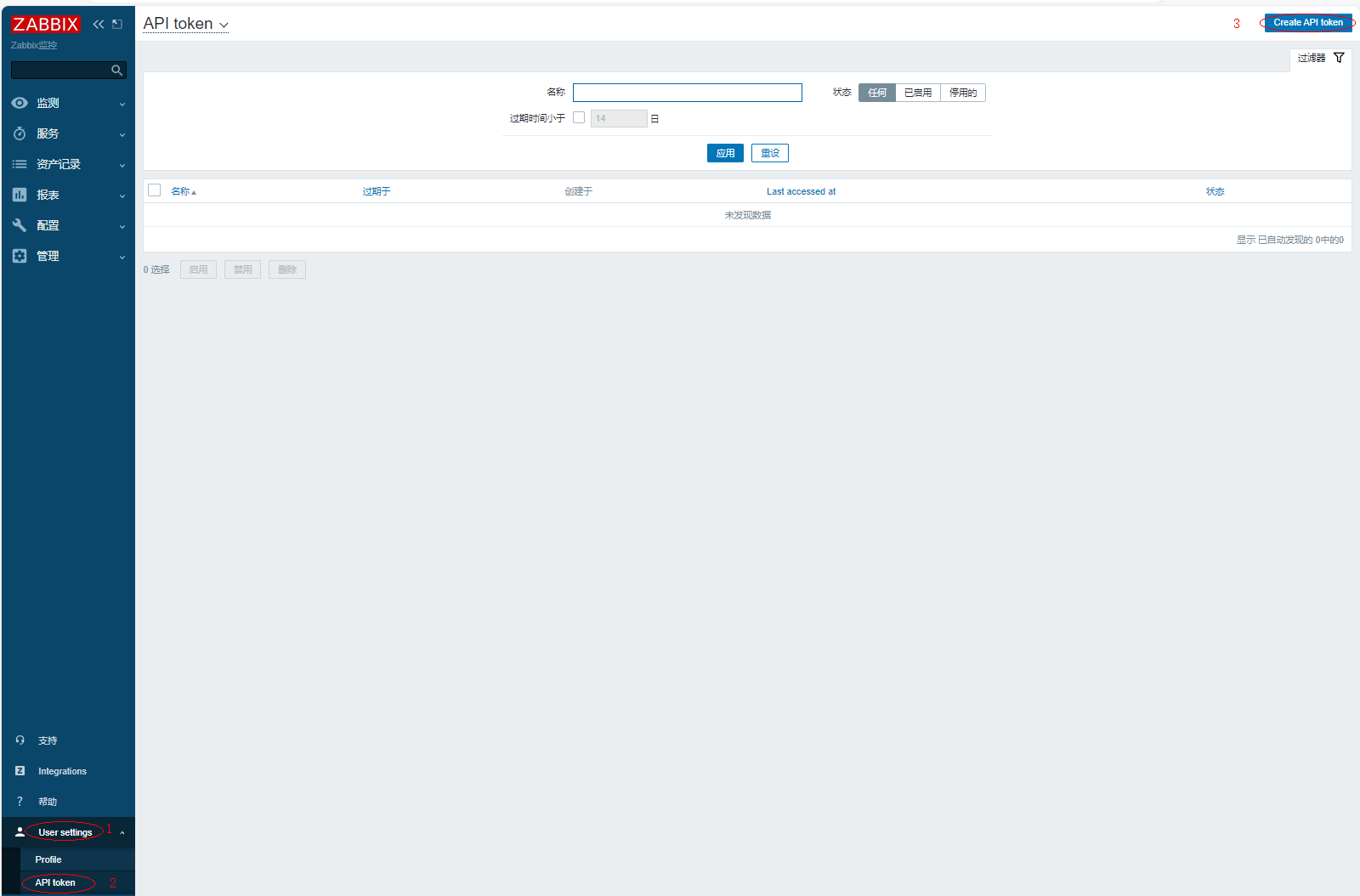Viewport: 1360px width, 896px height.
Task: Open the 配置 menu
Action: click(x=68, y=225)
